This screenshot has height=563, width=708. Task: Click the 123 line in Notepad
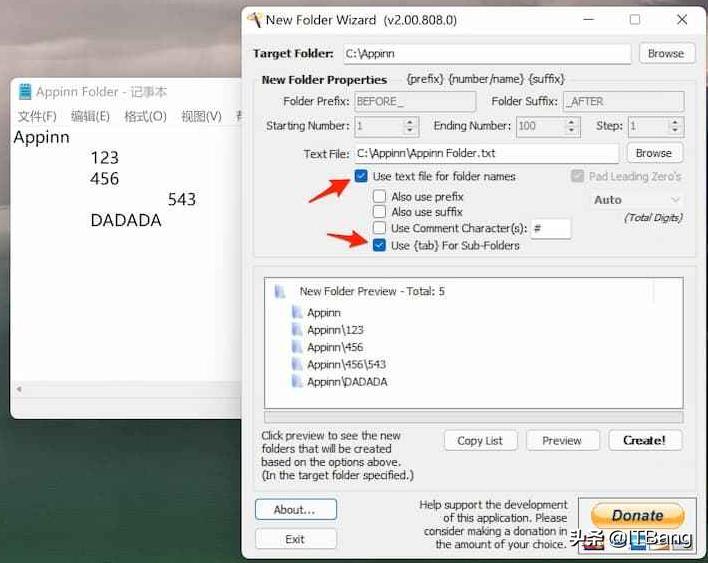104,158
